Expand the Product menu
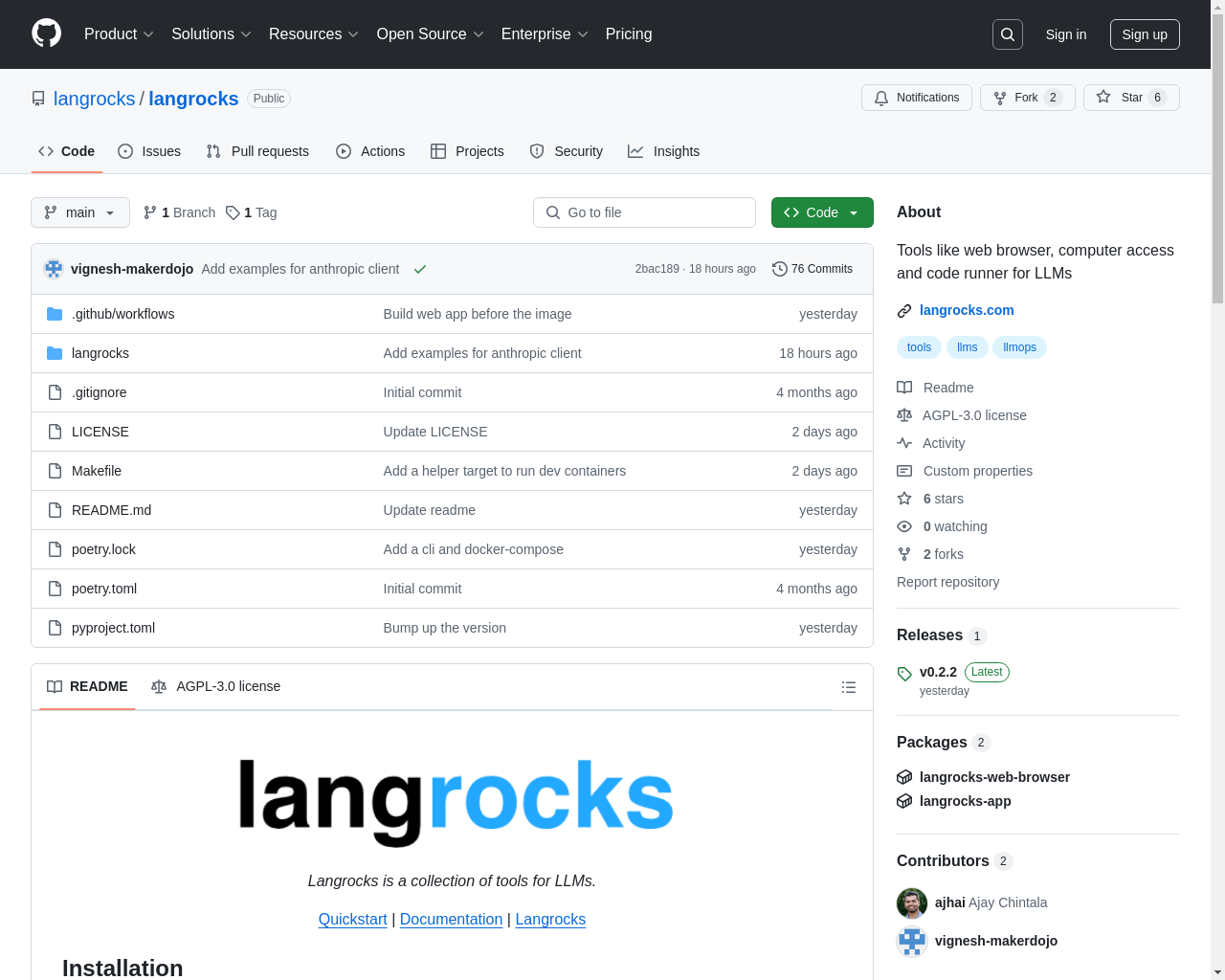The width and height of the screenshot is (1225, 980). [119, 33]
